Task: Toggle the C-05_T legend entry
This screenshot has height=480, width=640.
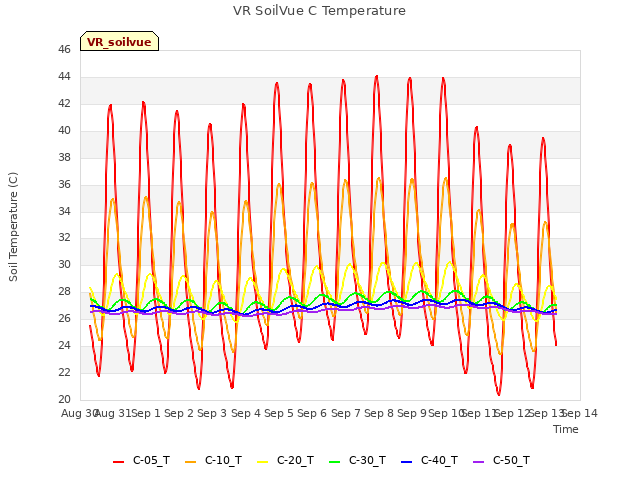Action: coord(141,460)
